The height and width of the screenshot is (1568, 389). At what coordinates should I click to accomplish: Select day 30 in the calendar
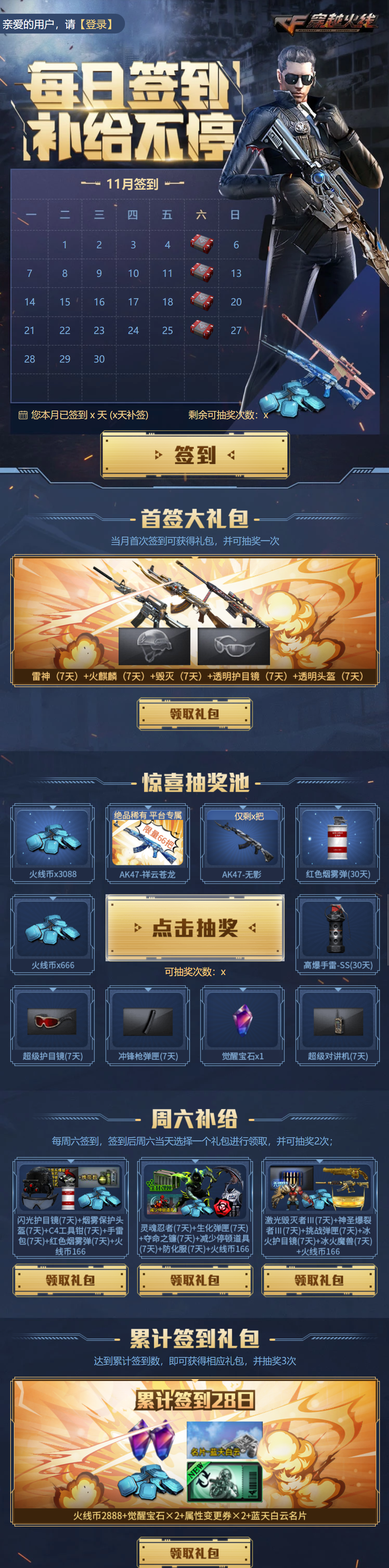99,359
